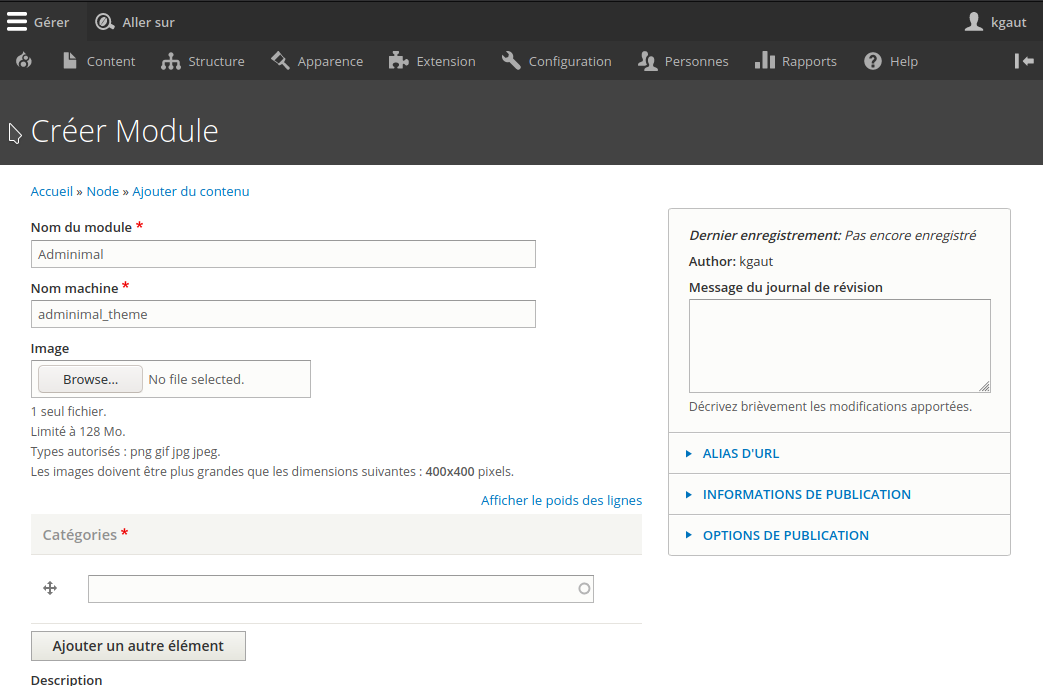Image resolution: width=1043 pixels, height=686 pixels.
Task: Expand Options de publication section
Action: [x=785, y=535]
